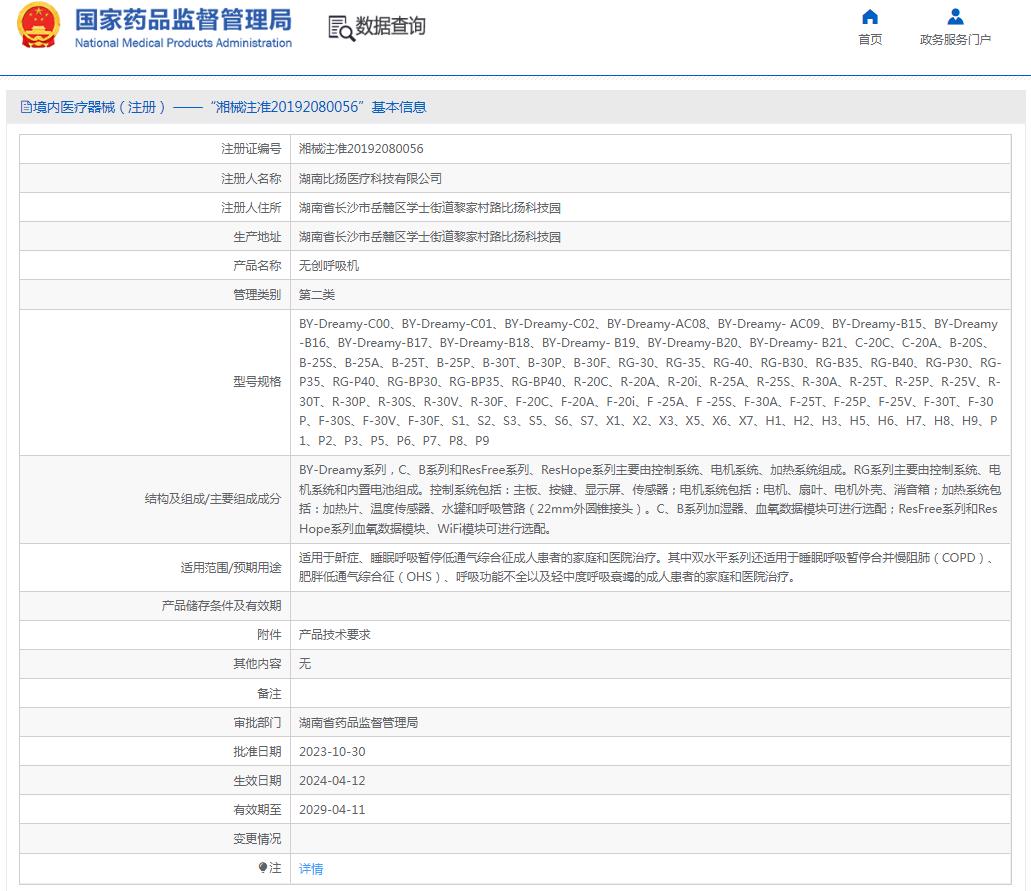1031x891 pixels.
Task: Click the 数据查询 magnifier document icon
Action: [x=341, y=28]
